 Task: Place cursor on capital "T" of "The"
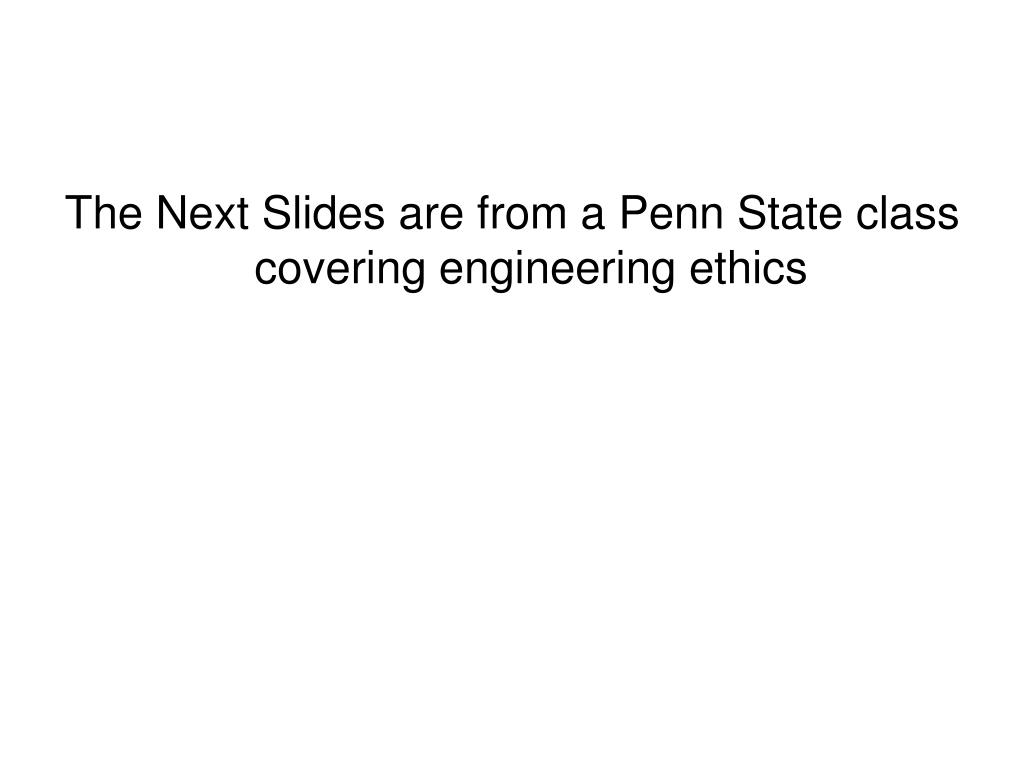point(78,213)
